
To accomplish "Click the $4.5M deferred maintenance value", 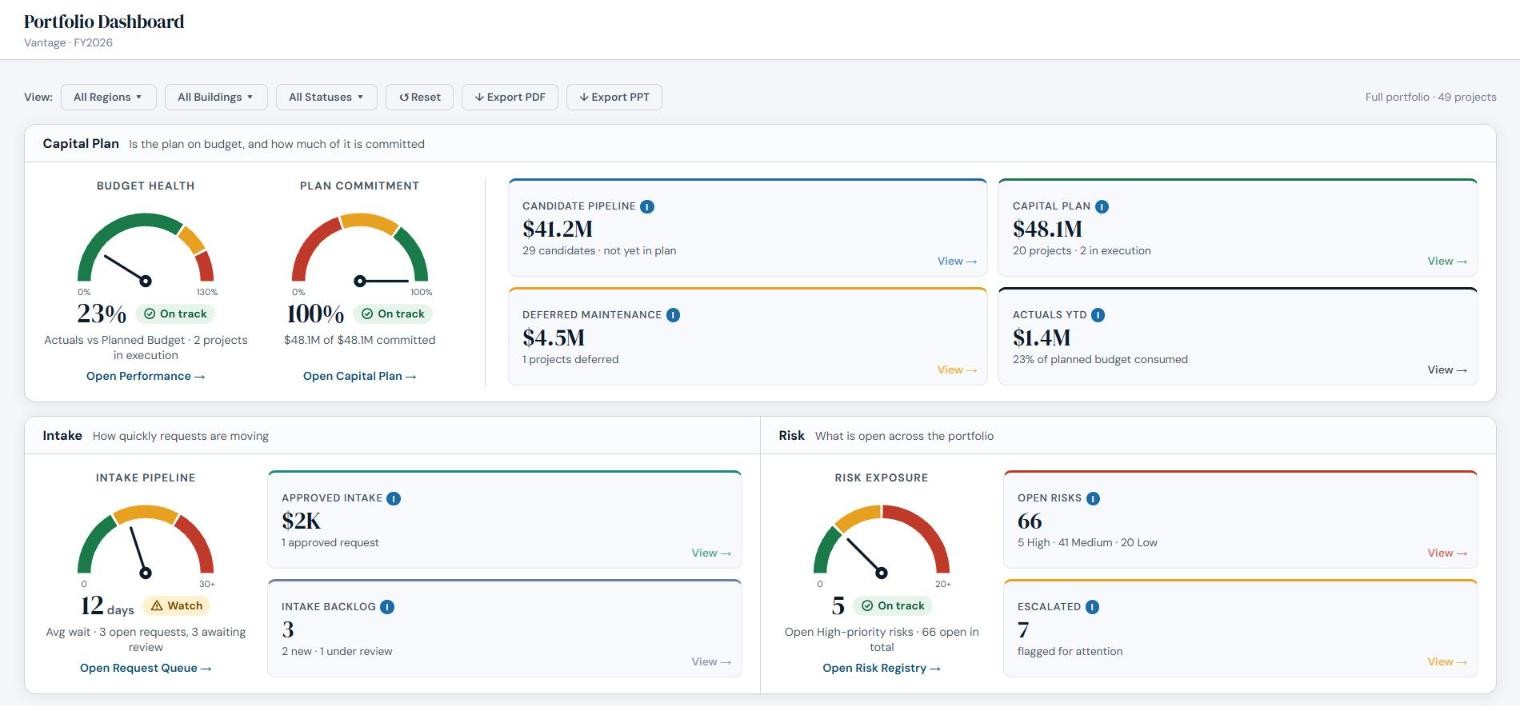I will tap(553, 338).
